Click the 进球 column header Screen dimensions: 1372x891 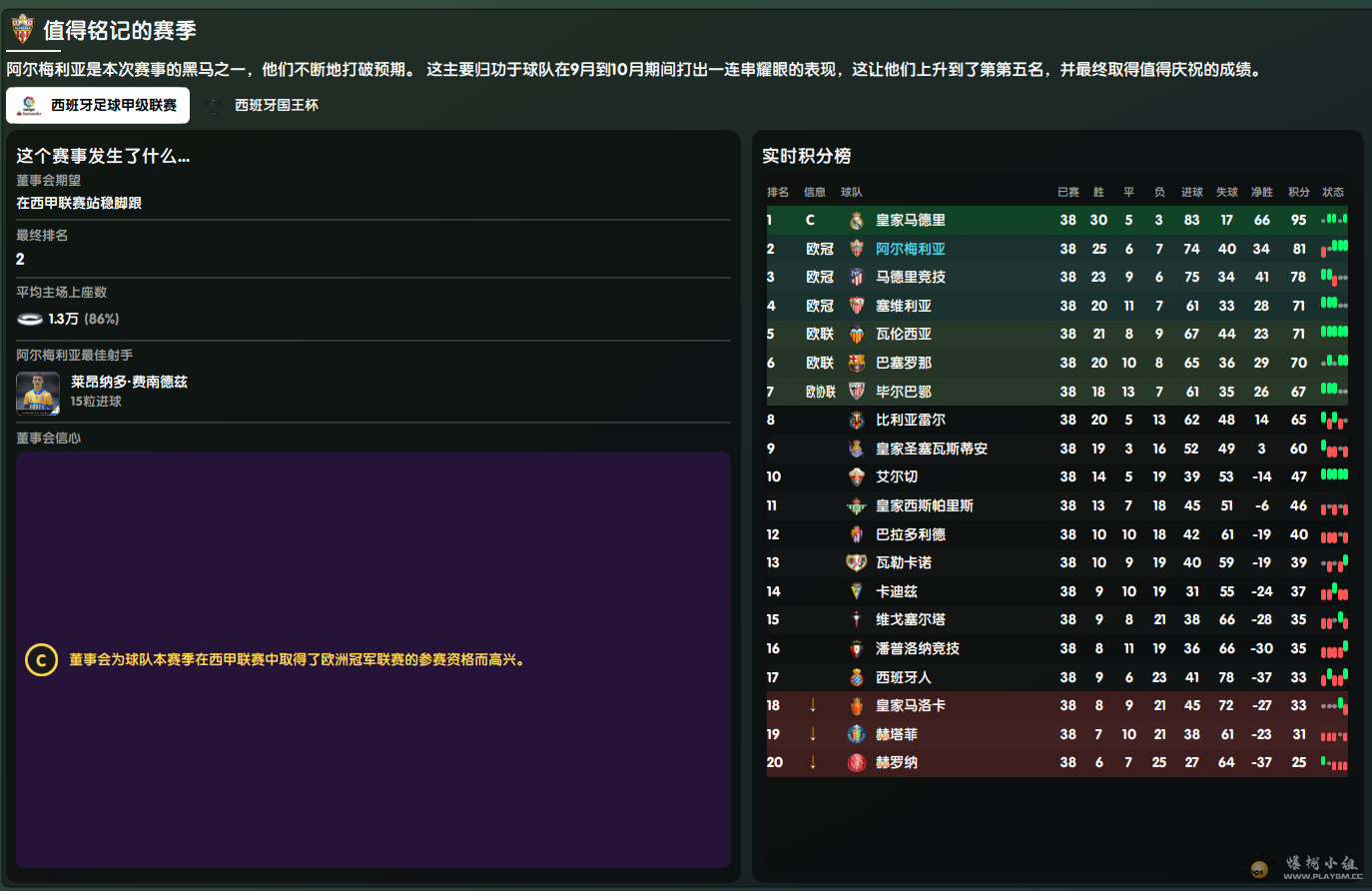tap(1191, 192)
